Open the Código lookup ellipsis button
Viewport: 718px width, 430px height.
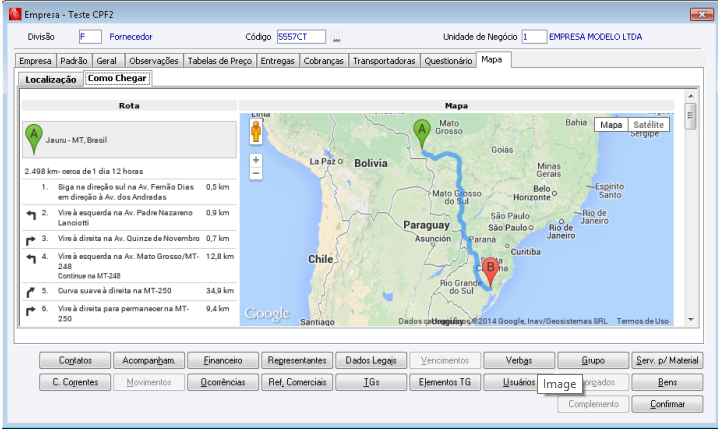[337, 38]
